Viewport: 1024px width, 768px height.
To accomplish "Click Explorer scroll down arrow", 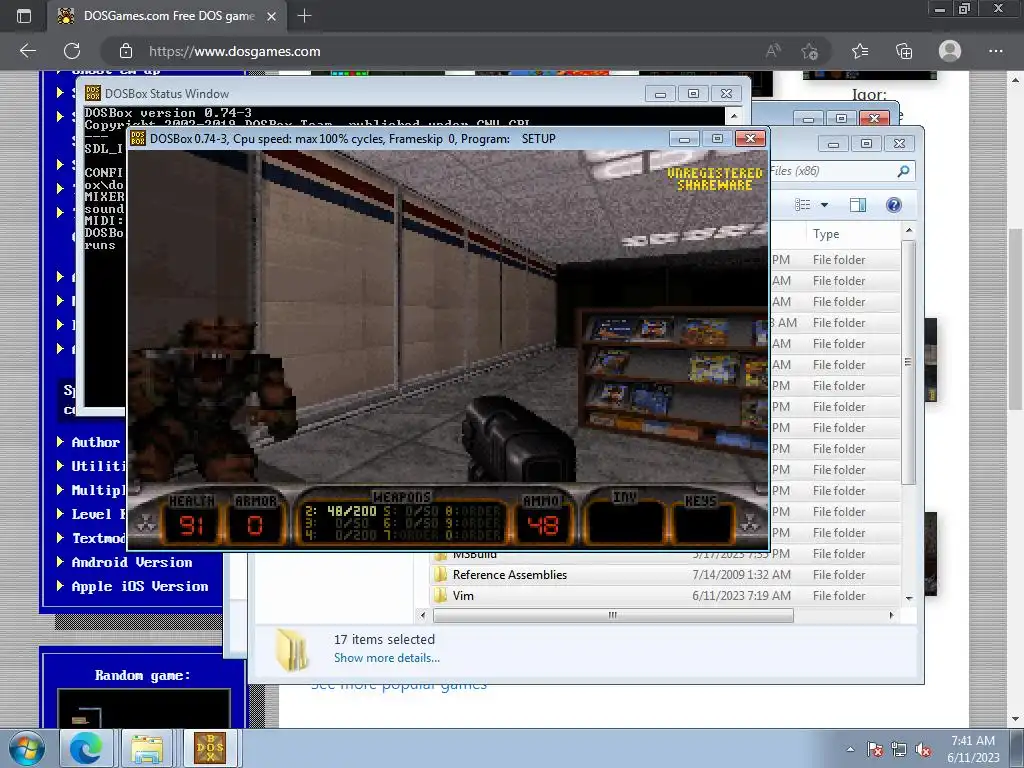I will pyautogui.click(x=908, y=598).
